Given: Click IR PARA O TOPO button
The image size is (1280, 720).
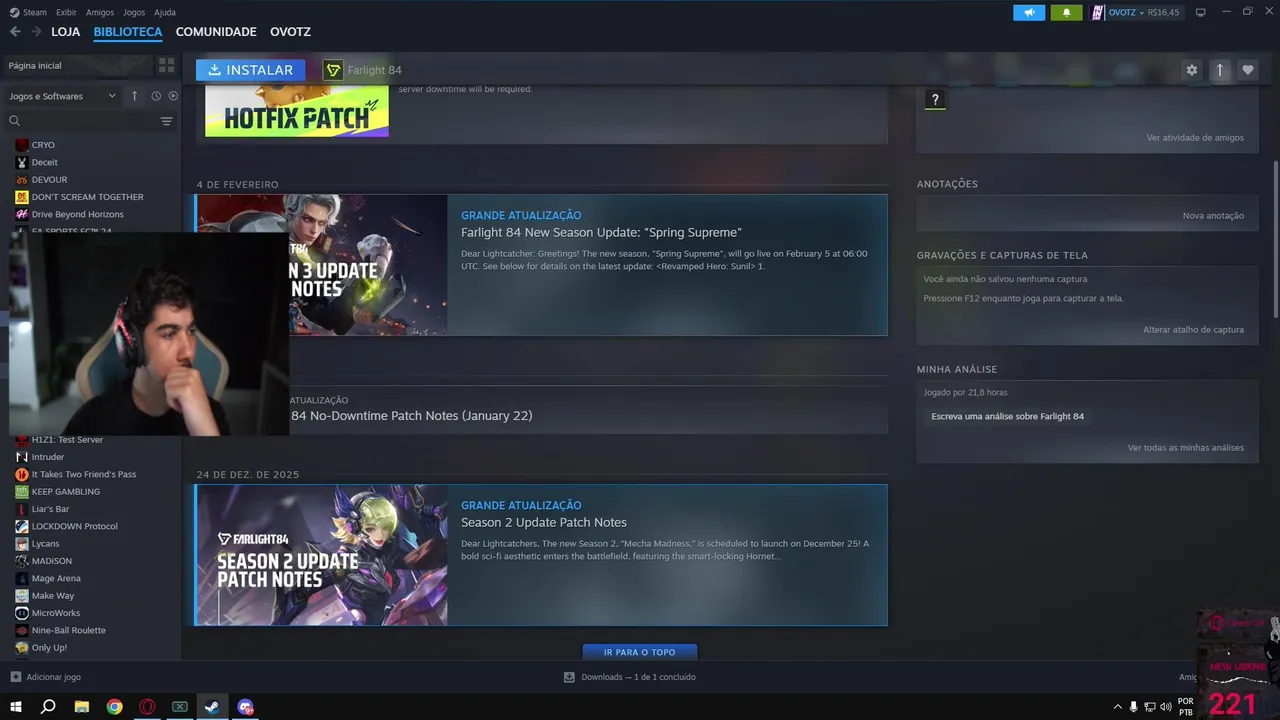Looking at the screenshot, I should point(639,652).
